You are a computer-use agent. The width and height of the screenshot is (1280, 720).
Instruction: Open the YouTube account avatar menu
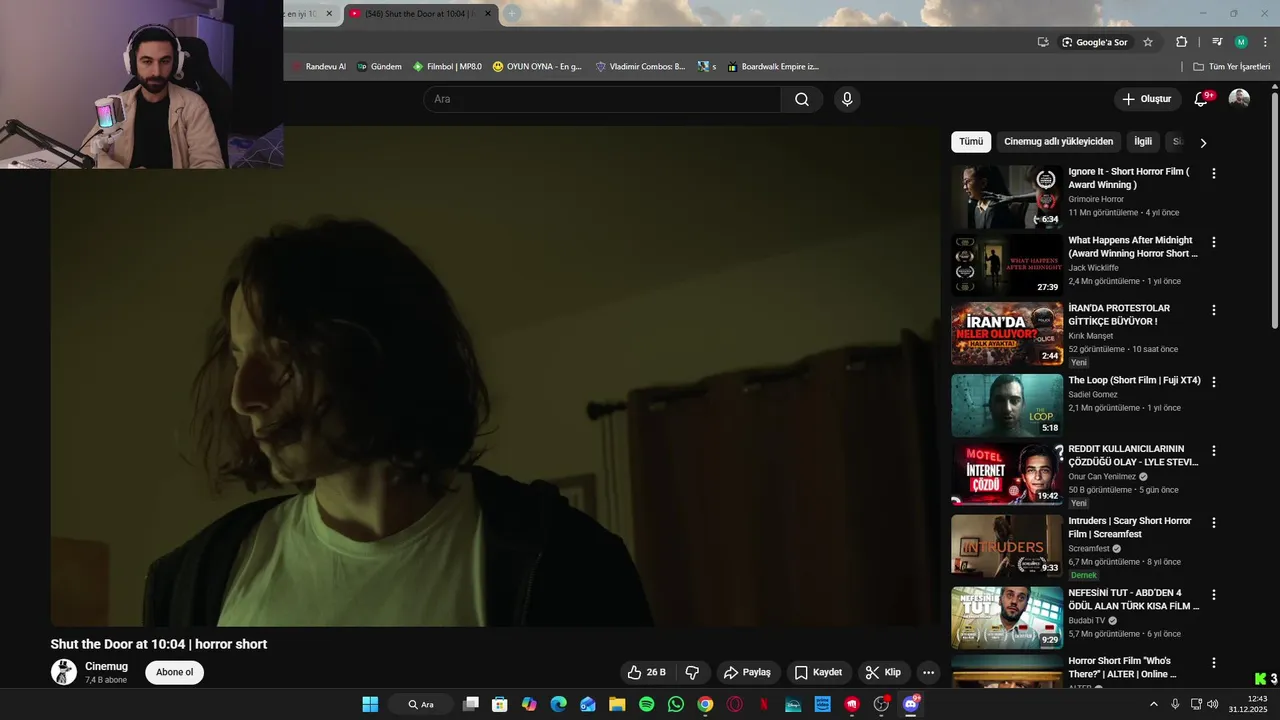(x=1239, y=99)
